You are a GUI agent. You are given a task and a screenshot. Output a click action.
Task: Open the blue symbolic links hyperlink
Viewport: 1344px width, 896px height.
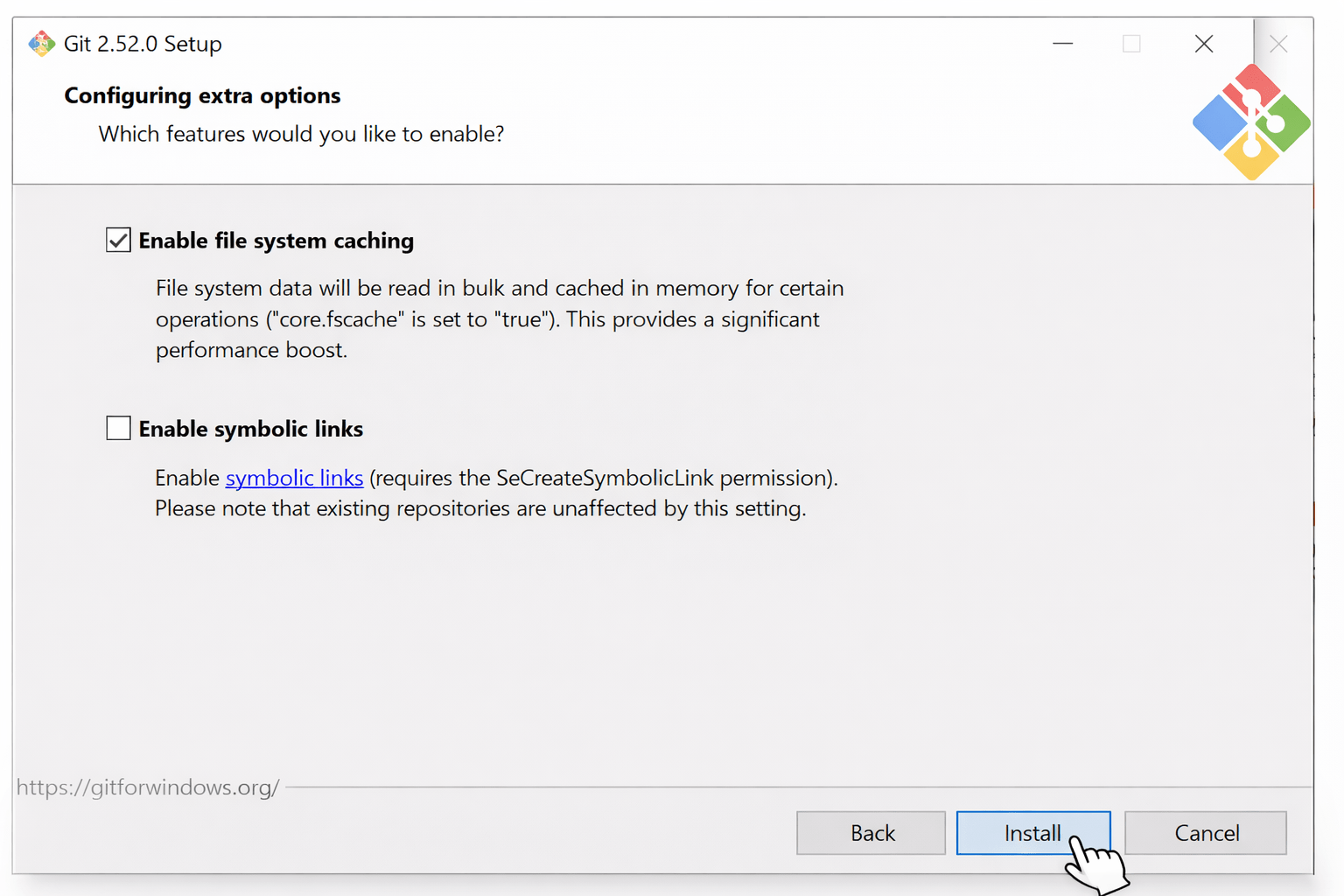[x=294, y=478]
